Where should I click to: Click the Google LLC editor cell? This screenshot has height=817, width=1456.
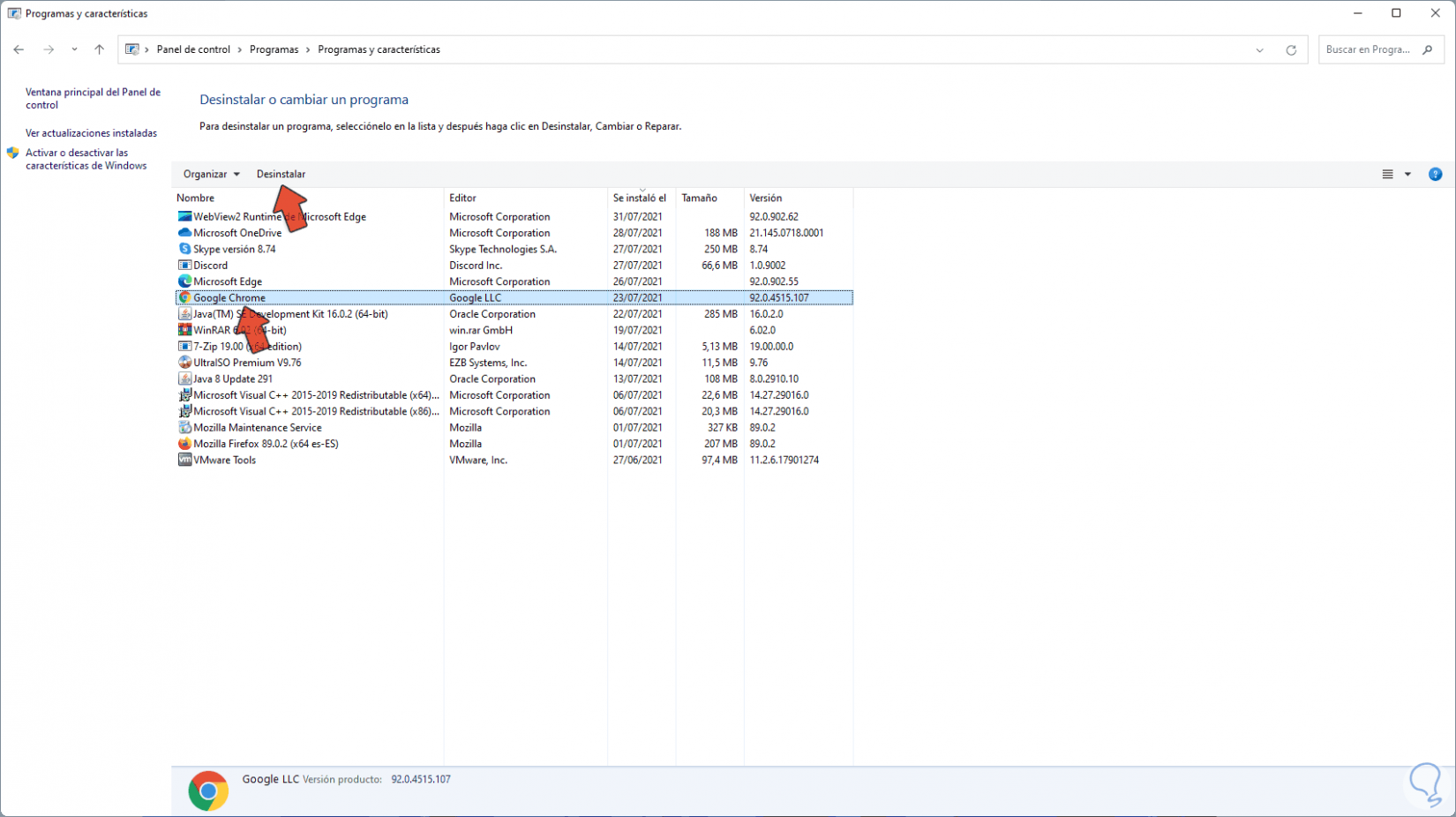click(475, 297)
